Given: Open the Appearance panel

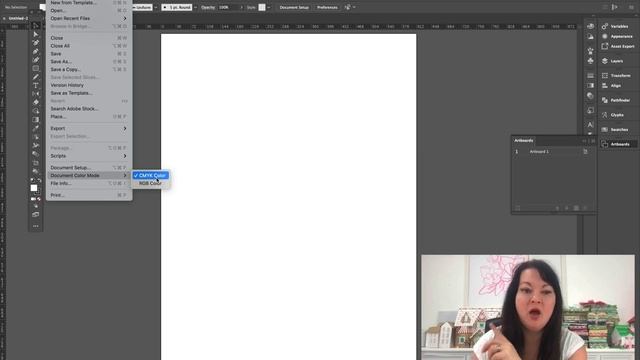Looking at the screenshot, I should pyautogui.click(x=619, y=36).
